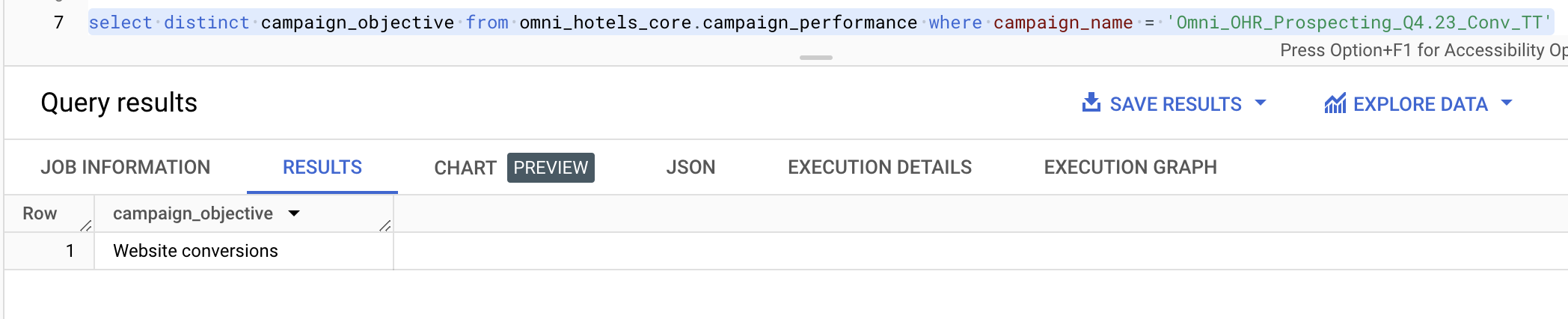The image size is (1568, 319).
Task: Click the Row column resize handle
Action: (x=86, y=225)
